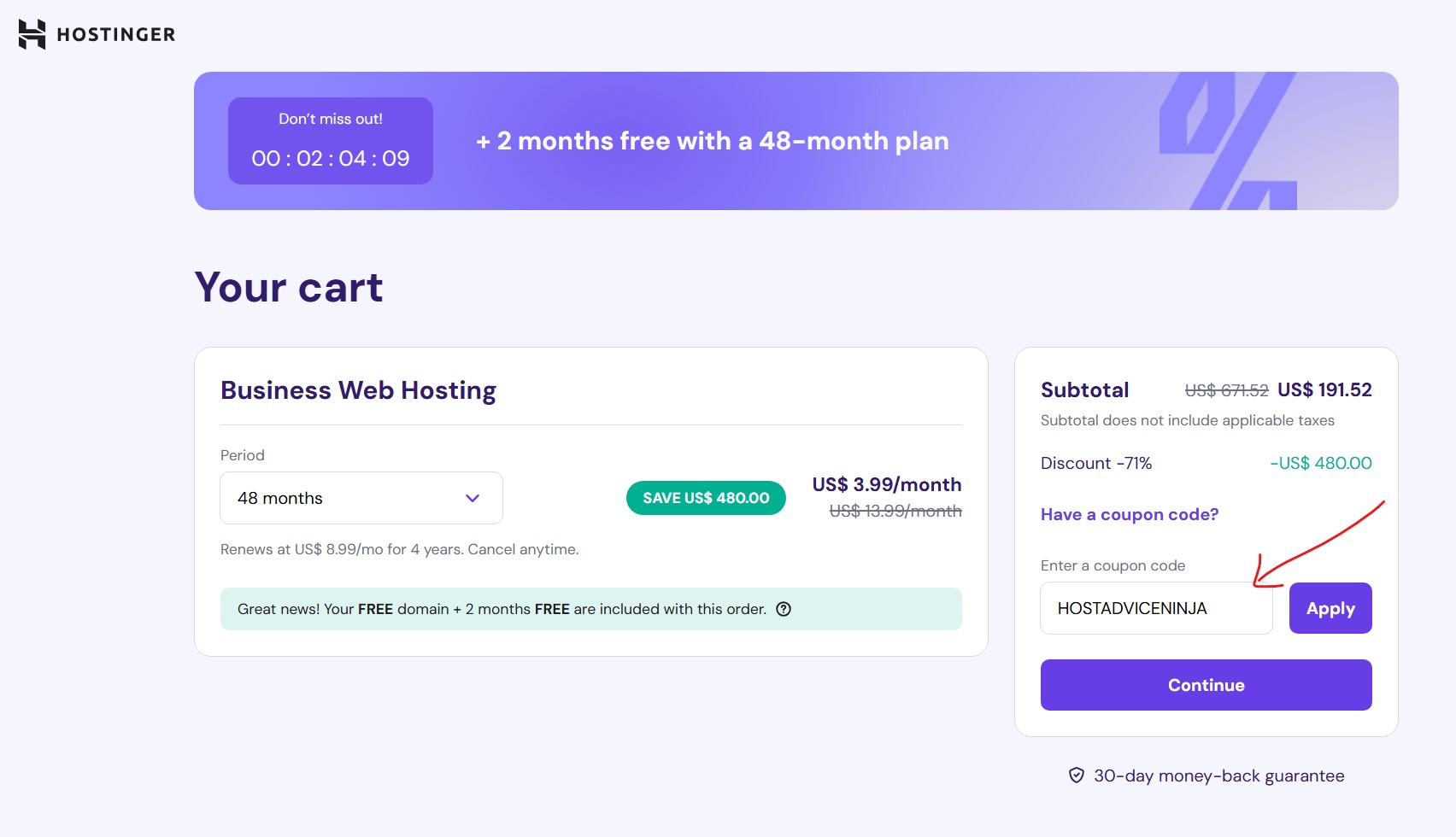Screen dimensions: 1456x837
Task: Click the US$ 3.99/month price
Action: click(886, 484)
